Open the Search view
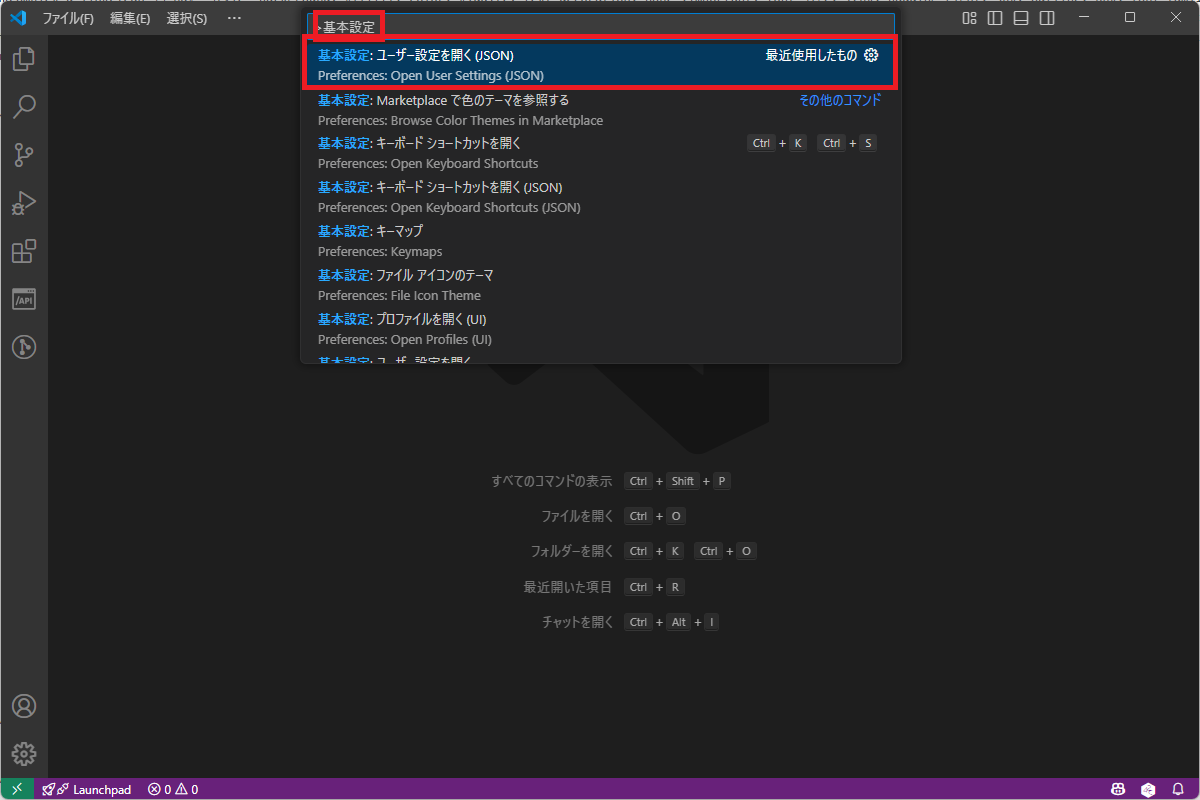This screenshot has height=800, width=1200. pos(23,107)
